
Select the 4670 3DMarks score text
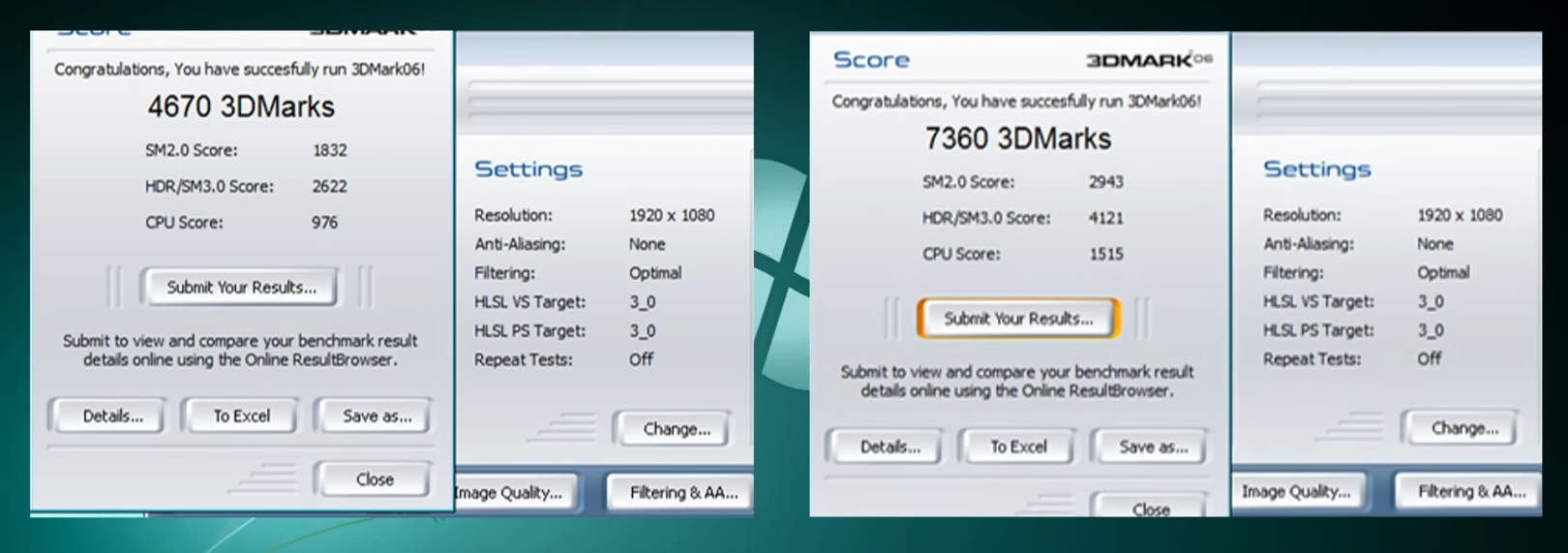(x=241, y=107)
